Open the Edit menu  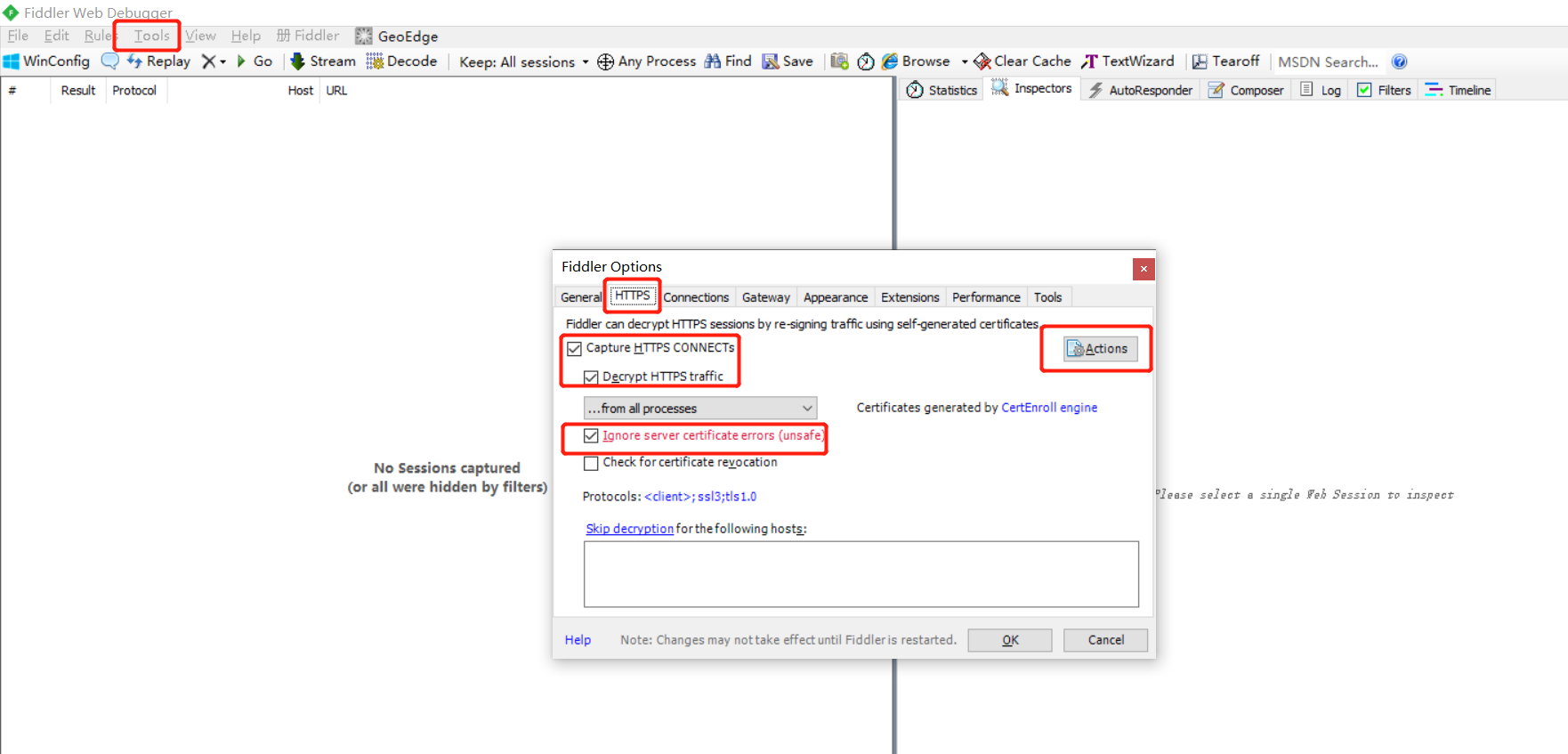(56, 36)
